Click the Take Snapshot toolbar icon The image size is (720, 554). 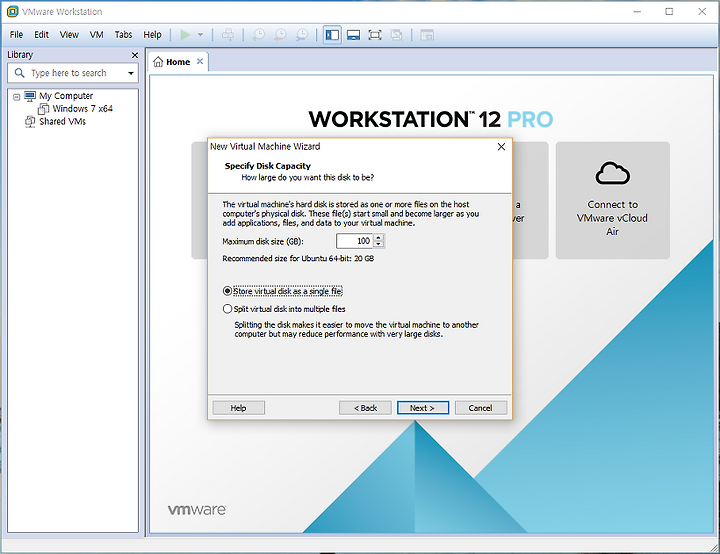[259, 35]
